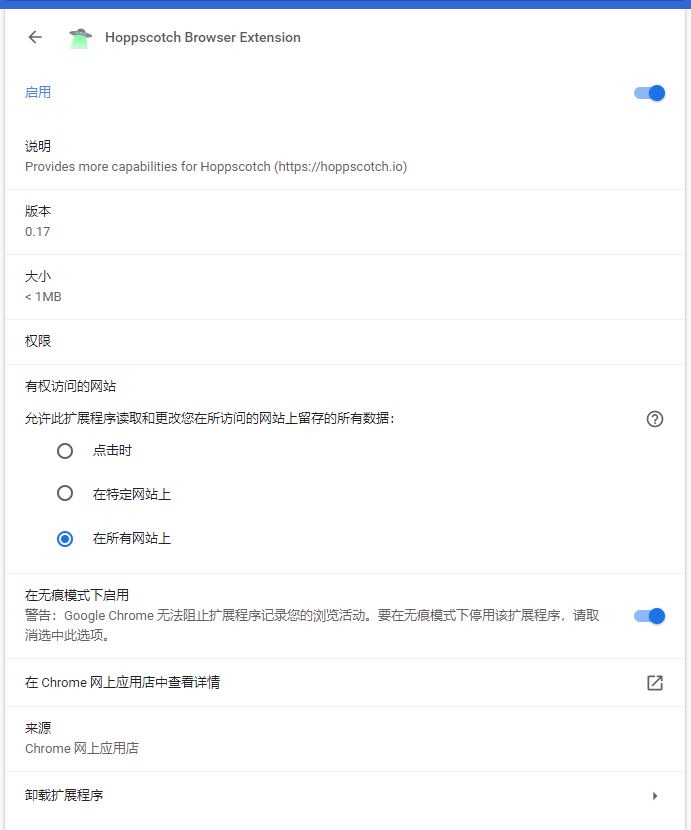Turn off the 启用 extension toggle
The width and height of the screenshot is (691, 830).
tap(649, 93)
